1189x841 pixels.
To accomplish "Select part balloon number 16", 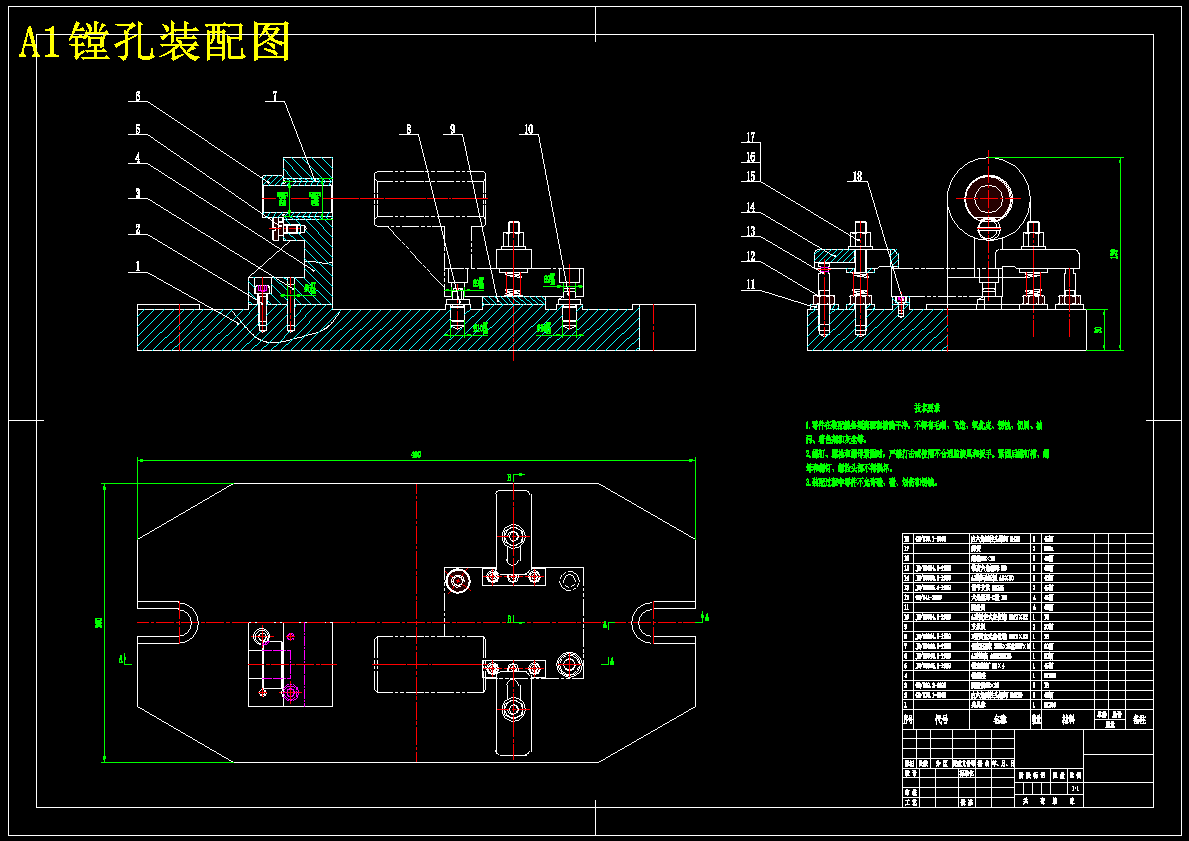I will pyautogui.click(x=751, y=157).
